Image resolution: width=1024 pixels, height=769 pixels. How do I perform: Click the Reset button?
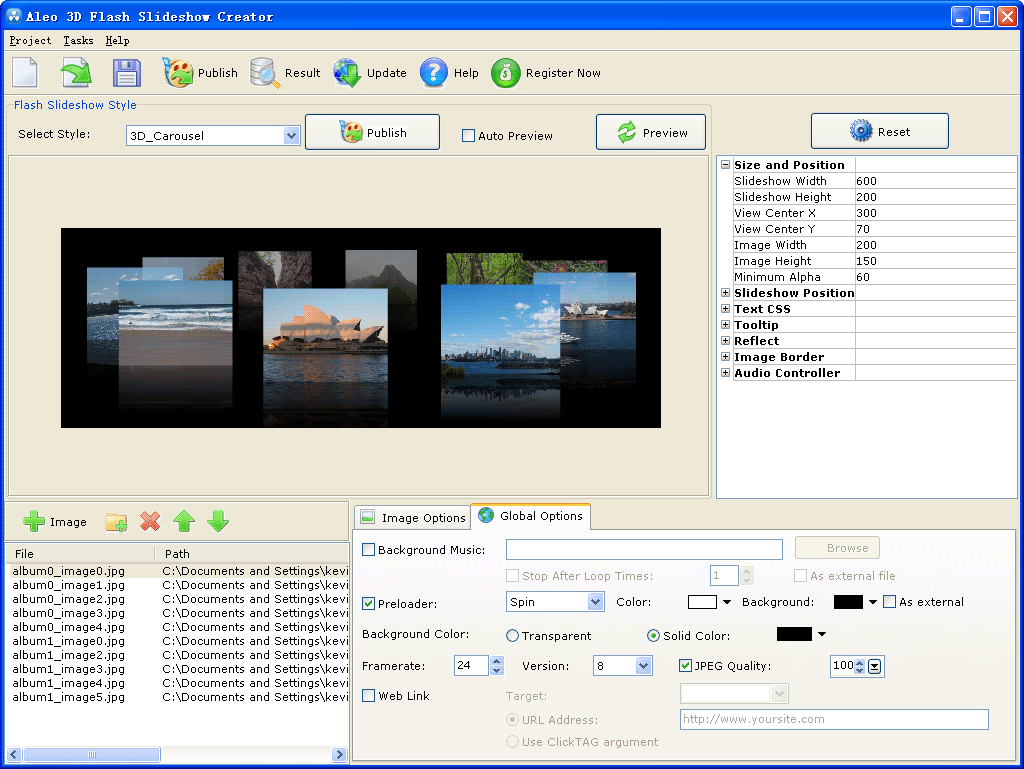click(x=879, y=130)
